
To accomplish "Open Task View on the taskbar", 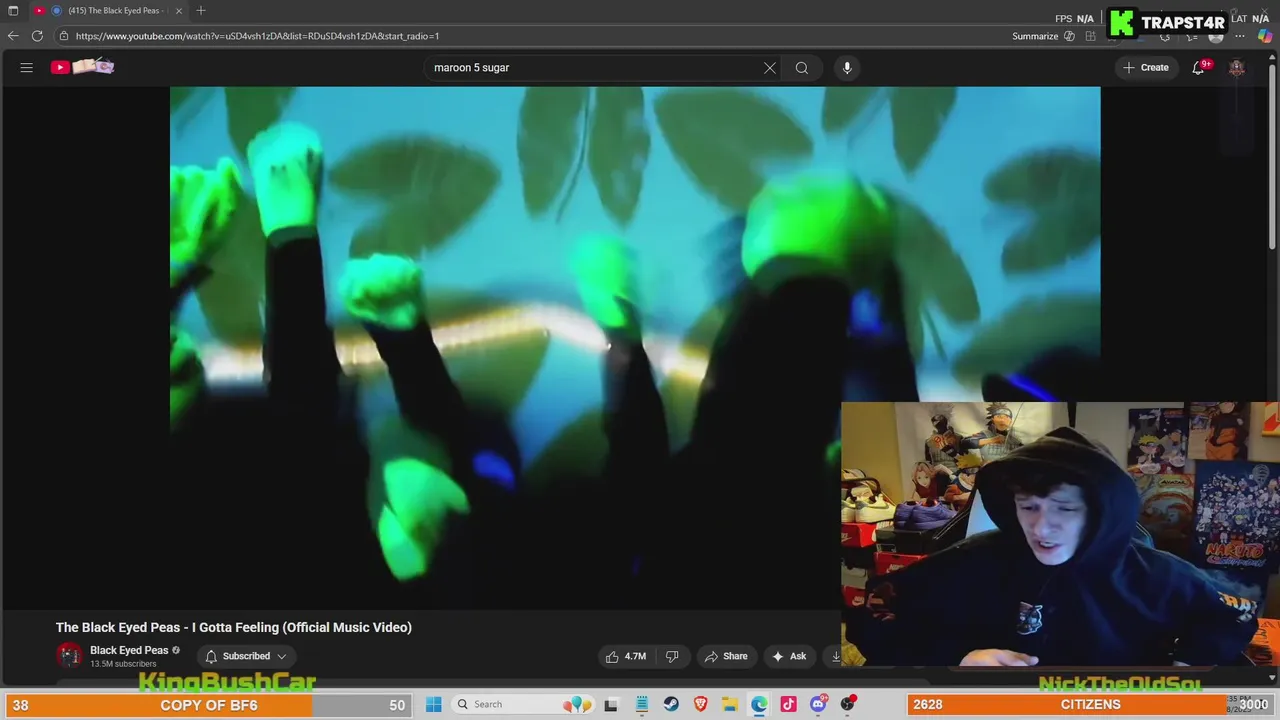I will (x=611, y=704).
